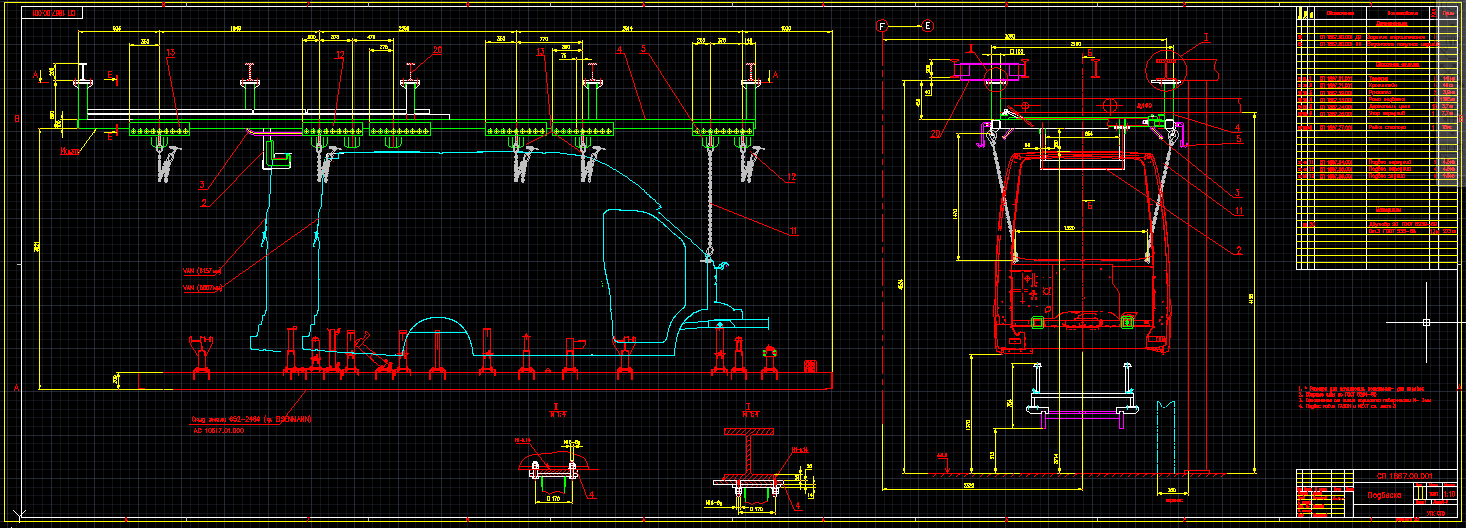The image size is (1466, 528).
Task: Select callout 11 right of the hanging chain
Action: [794, 231]
